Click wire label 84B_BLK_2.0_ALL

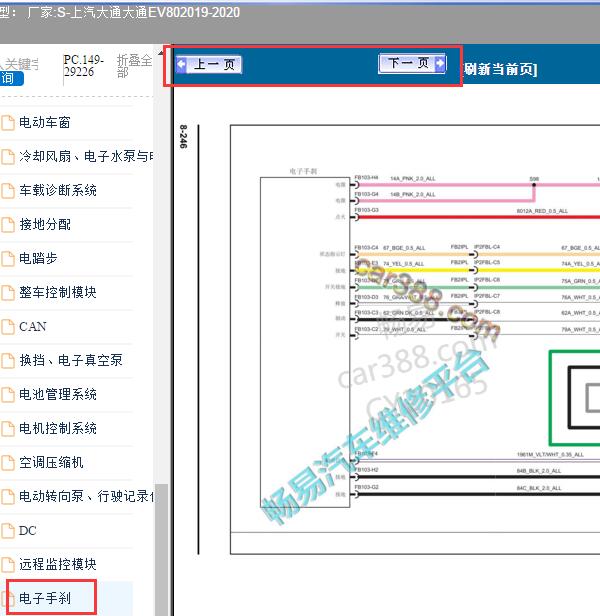539,471
